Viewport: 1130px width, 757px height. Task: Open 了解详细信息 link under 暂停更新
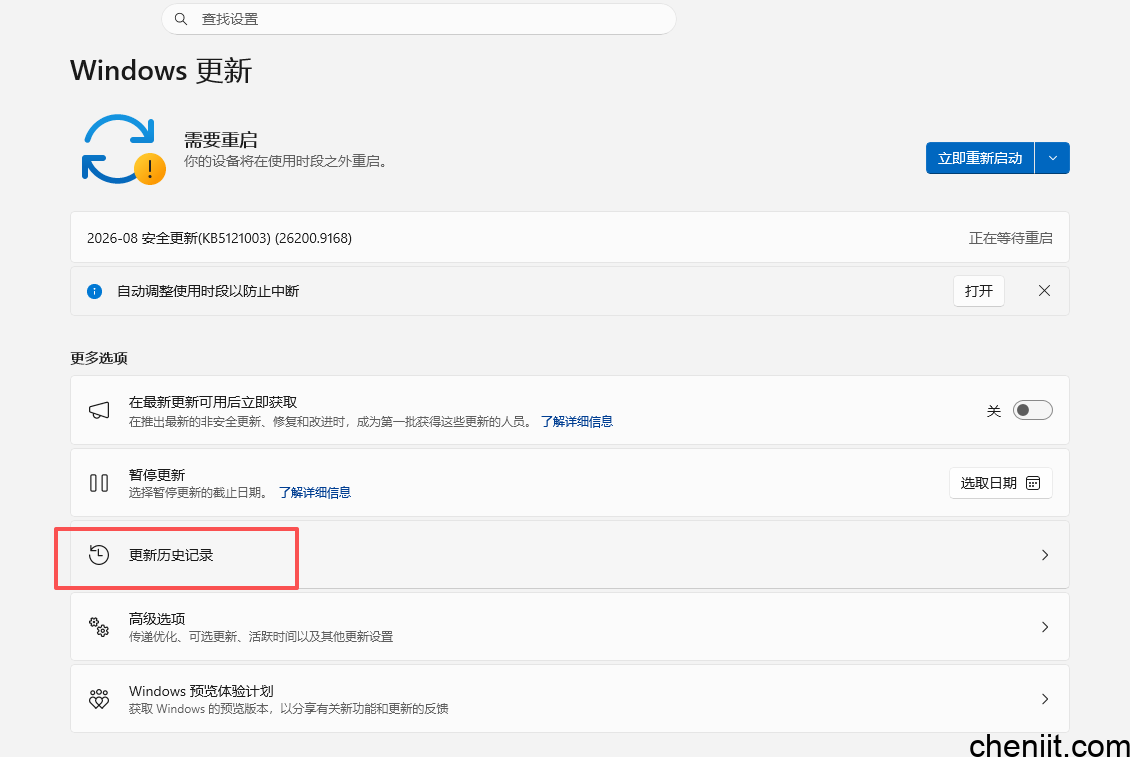pyautogui.click(x=315, y=492)
